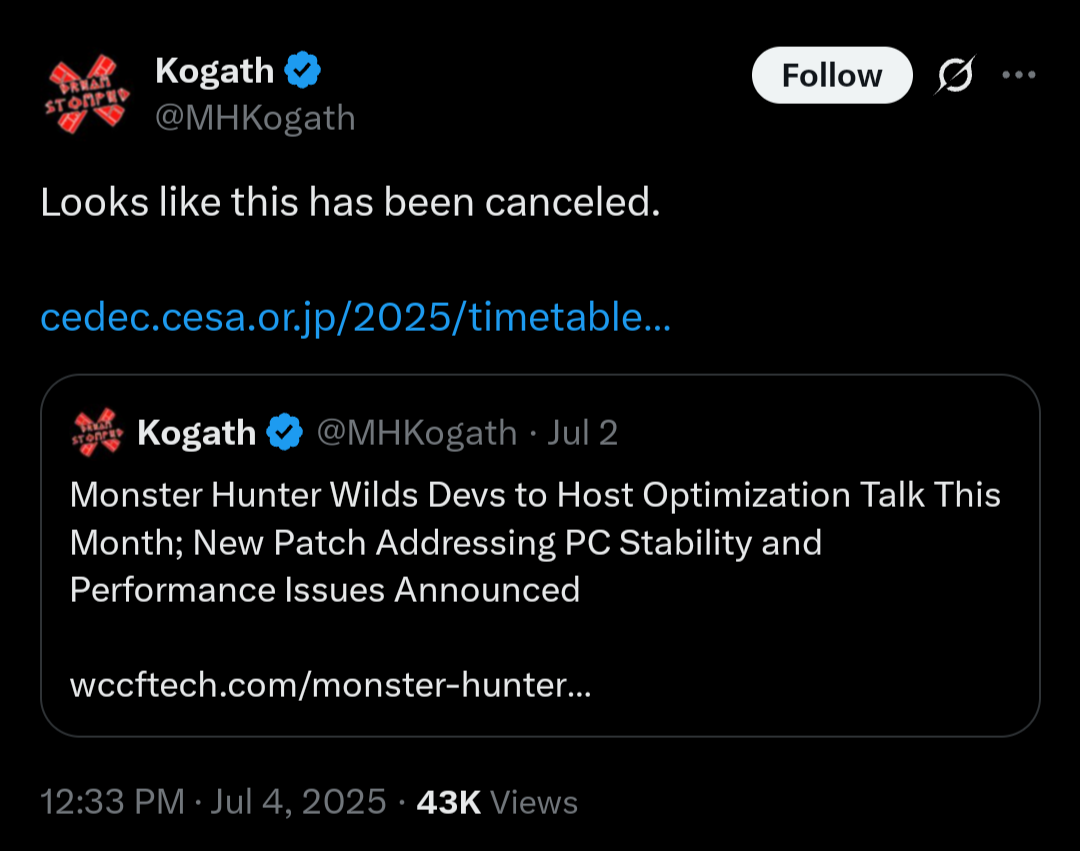Open the 43K Views count

(497, 802)
